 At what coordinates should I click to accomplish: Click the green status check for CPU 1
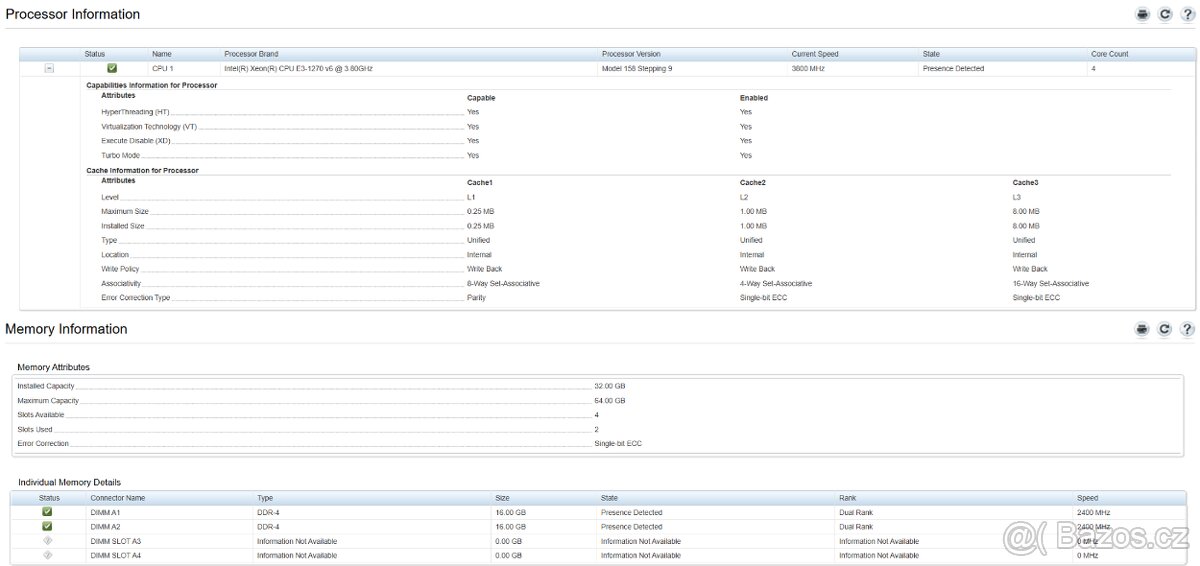(112, 68)
